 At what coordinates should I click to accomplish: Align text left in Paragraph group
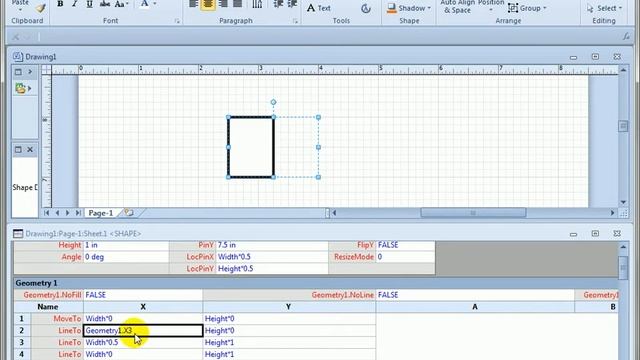point(193,4)
